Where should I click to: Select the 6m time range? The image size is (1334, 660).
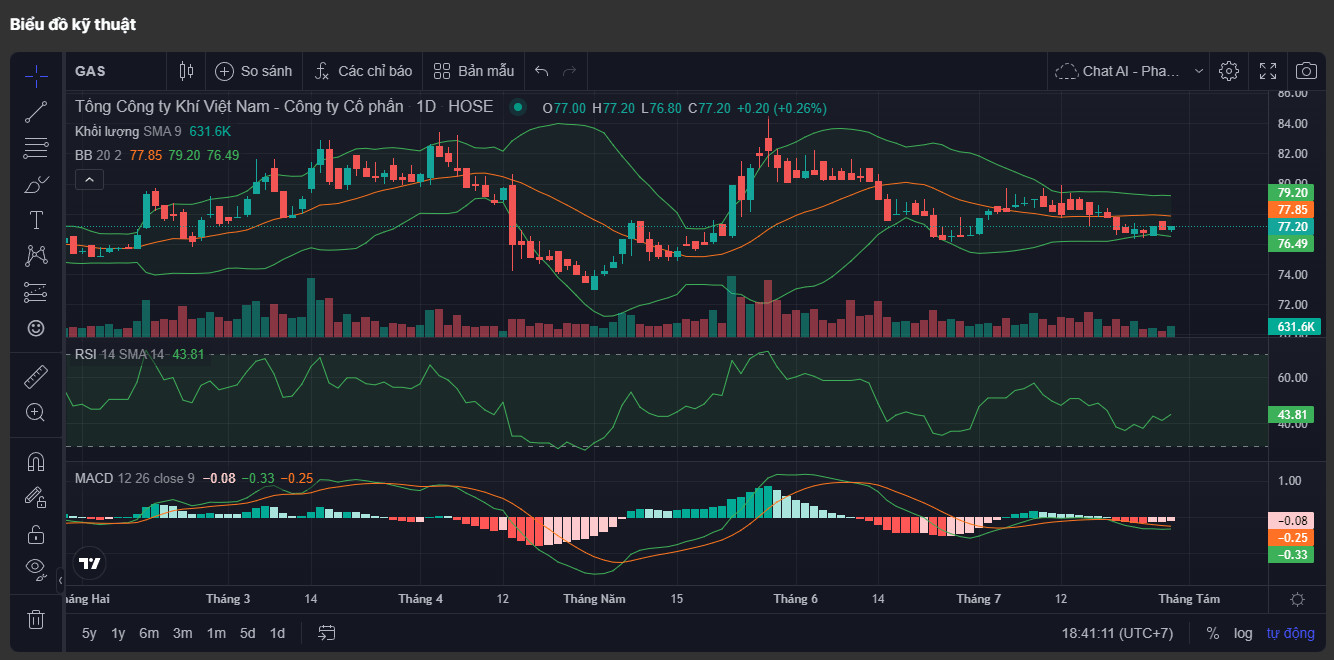click(149, 633)
